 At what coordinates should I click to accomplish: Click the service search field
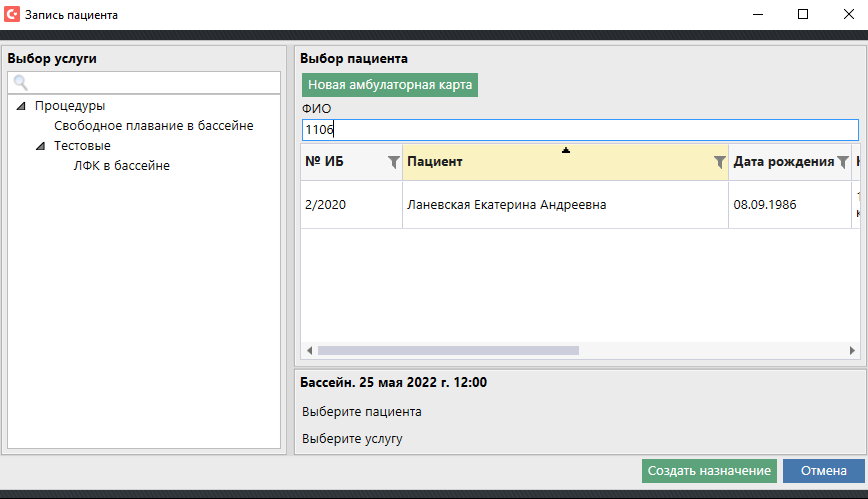click(x=150, y=83)
